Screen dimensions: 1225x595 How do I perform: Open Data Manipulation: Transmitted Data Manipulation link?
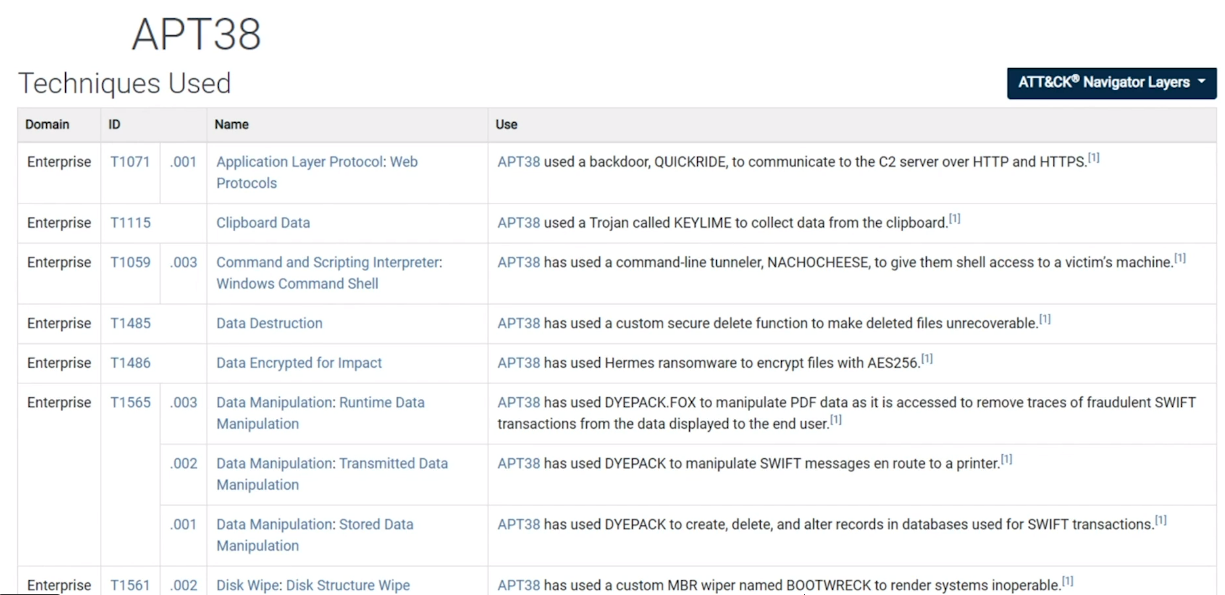332,474
